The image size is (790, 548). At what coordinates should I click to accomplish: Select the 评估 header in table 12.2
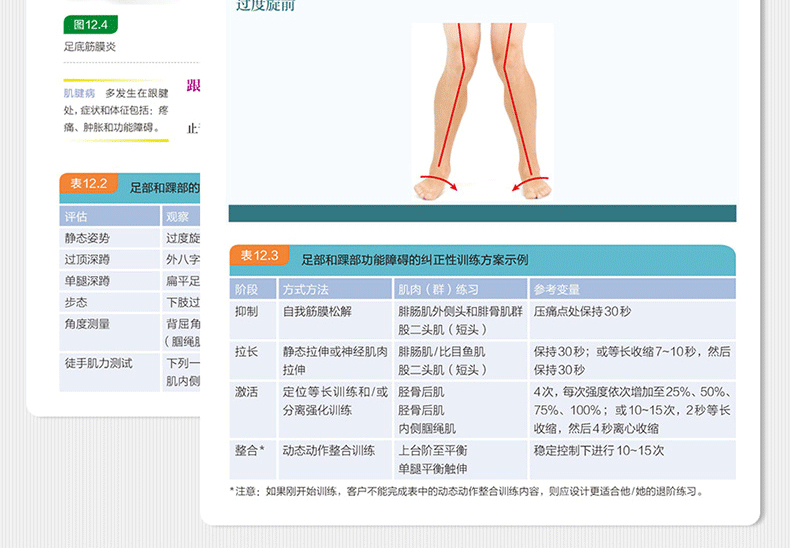[x=76, y=216]
